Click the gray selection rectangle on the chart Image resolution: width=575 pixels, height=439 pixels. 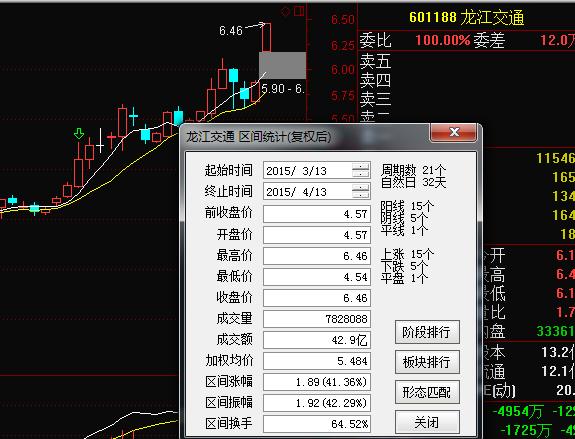coord(282,65)
